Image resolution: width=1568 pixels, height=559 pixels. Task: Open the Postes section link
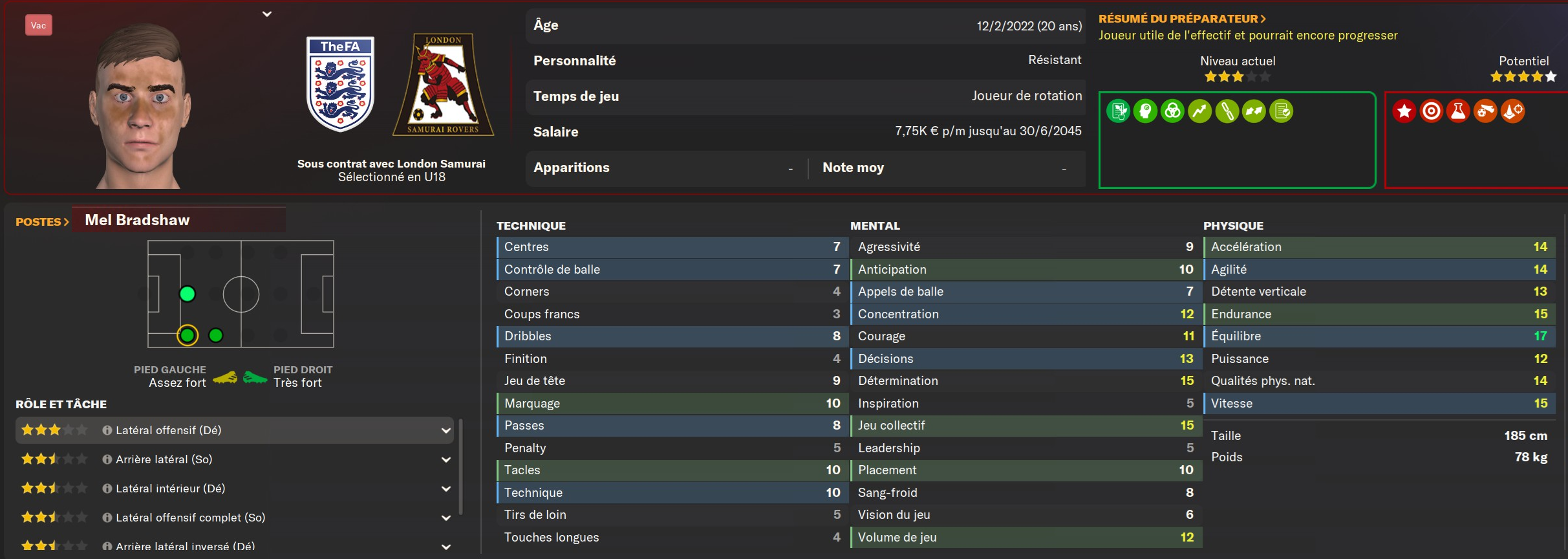coord(42,221)
